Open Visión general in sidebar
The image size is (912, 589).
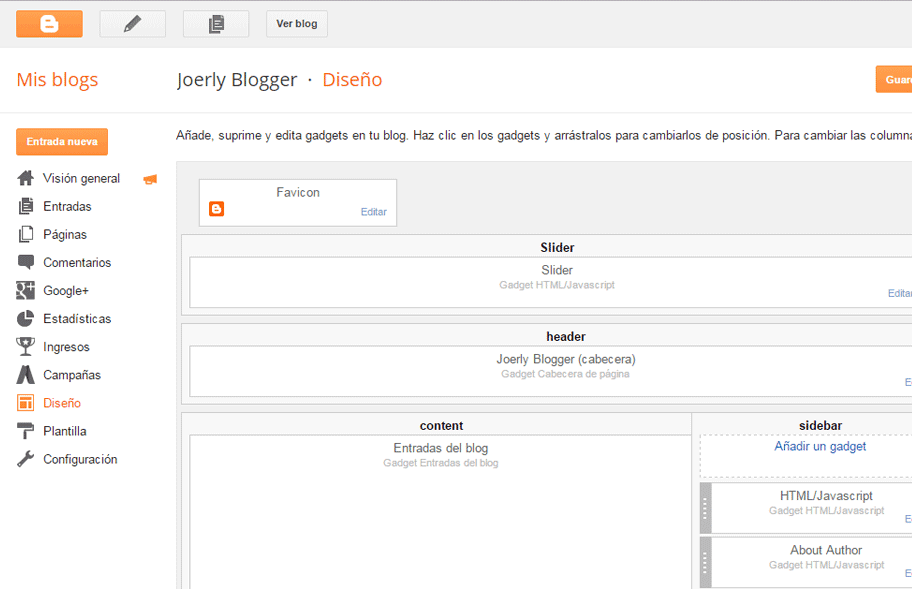(81, 179)
